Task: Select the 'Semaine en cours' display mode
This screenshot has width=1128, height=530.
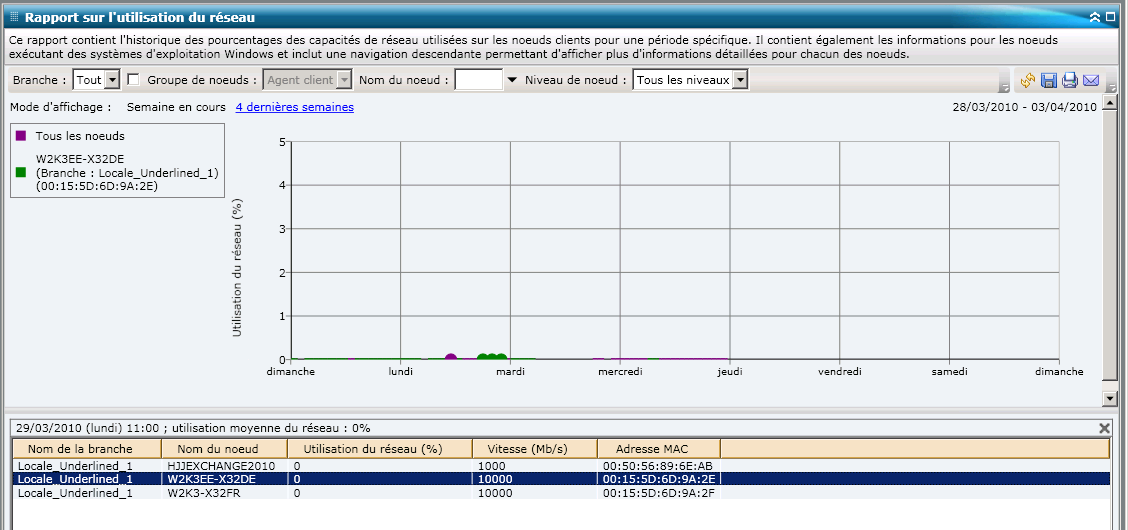Action: click(x=176, y=107)
